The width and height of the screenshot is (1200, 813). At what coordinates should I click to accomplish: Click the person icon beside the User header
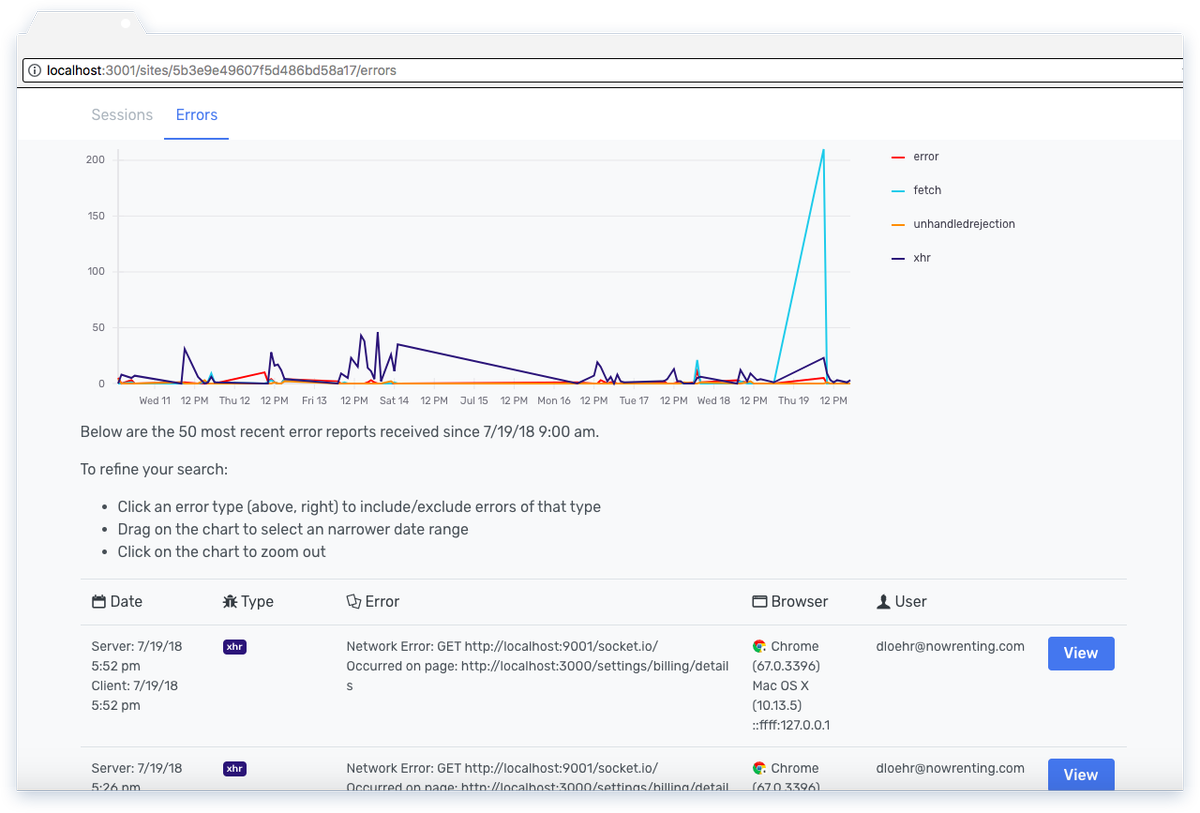[883, 602]
